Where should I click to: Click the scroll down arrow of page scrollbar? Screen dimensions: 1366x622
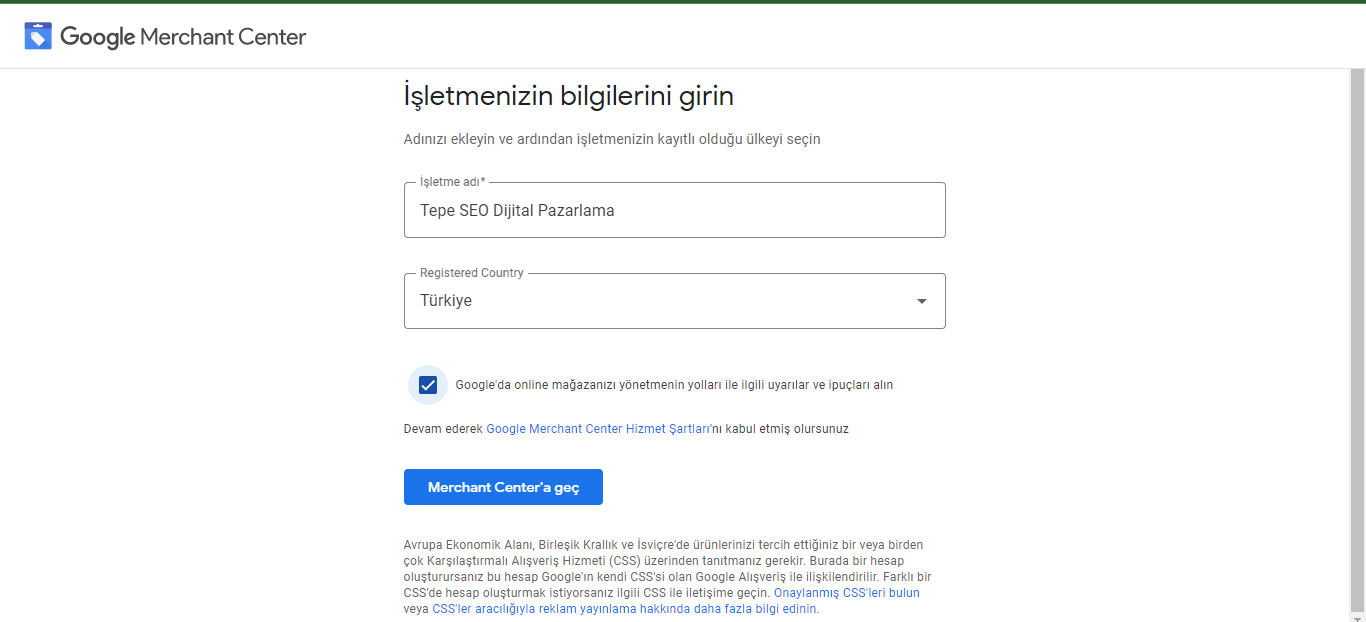(x=1357, y=614)
